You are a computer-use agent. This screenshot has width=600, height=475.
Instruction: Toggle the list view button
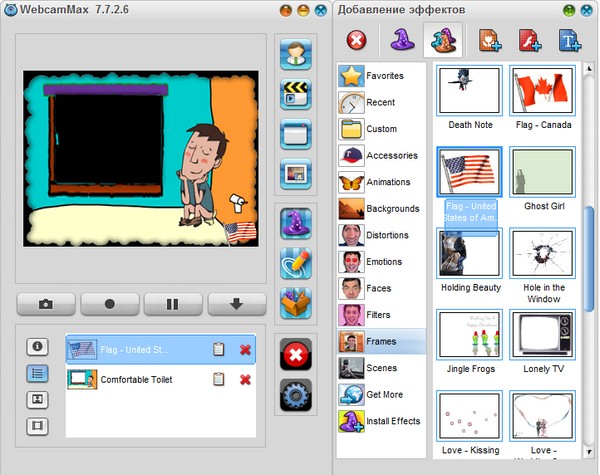point(39,373)
